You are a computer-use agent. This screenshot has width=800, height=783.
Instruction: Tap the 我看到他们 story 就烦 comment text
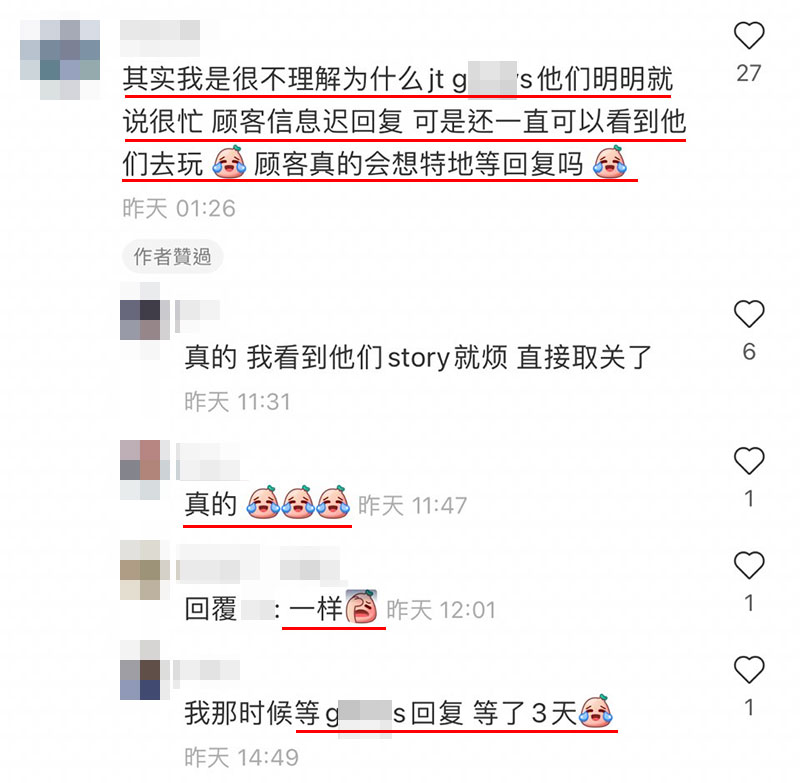(417, 357)
